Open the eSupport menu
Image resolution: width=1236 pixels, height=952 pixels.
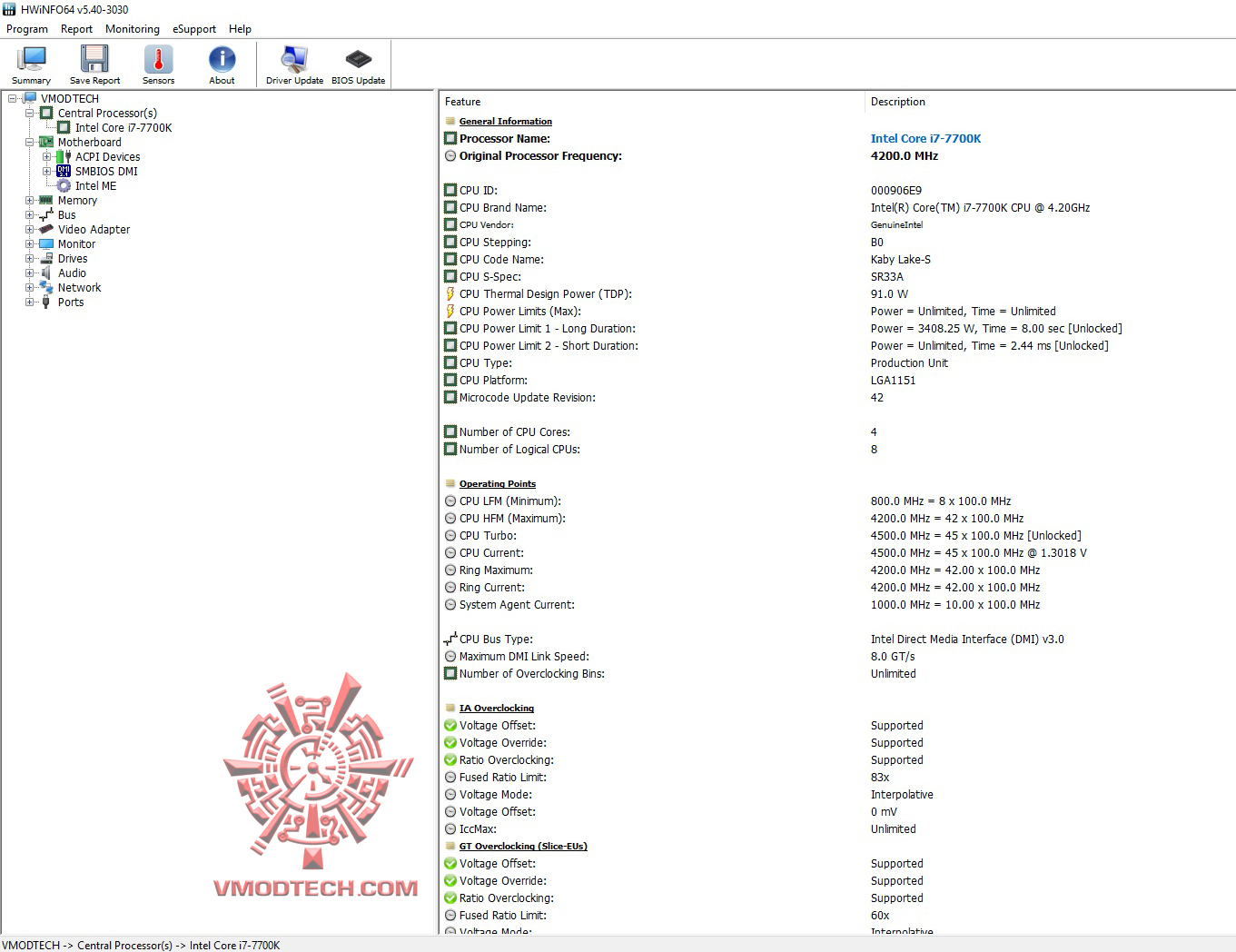click(194, 29)
